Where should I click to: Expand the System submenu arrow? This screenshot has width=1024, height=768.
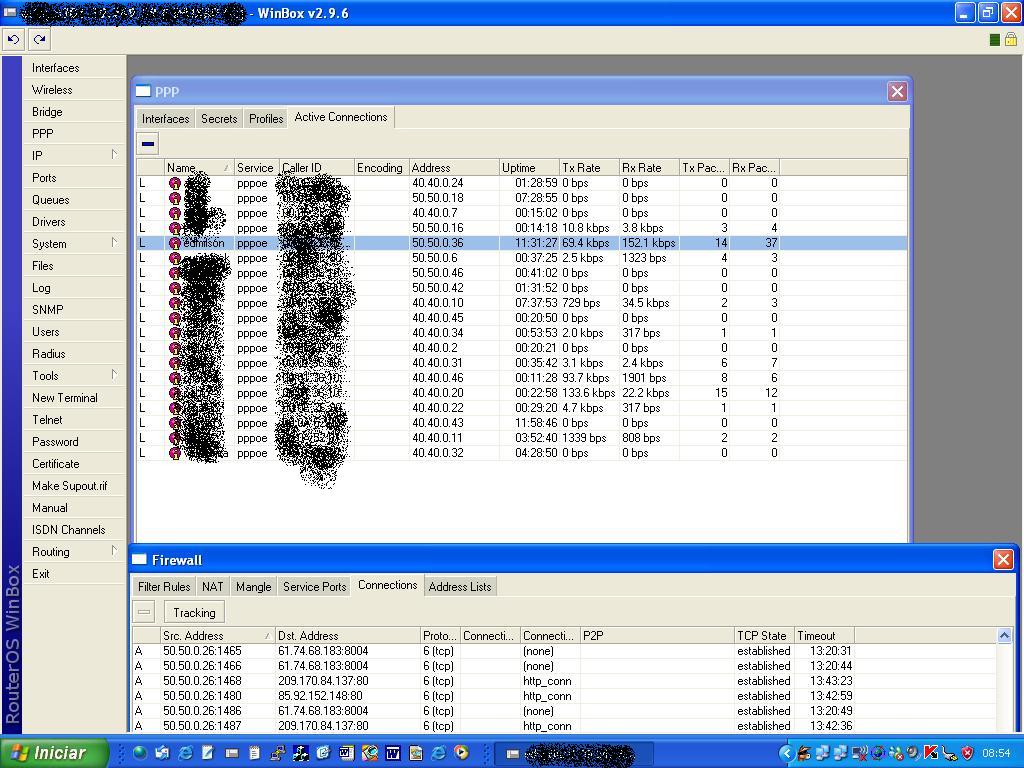tap(114, 242)
